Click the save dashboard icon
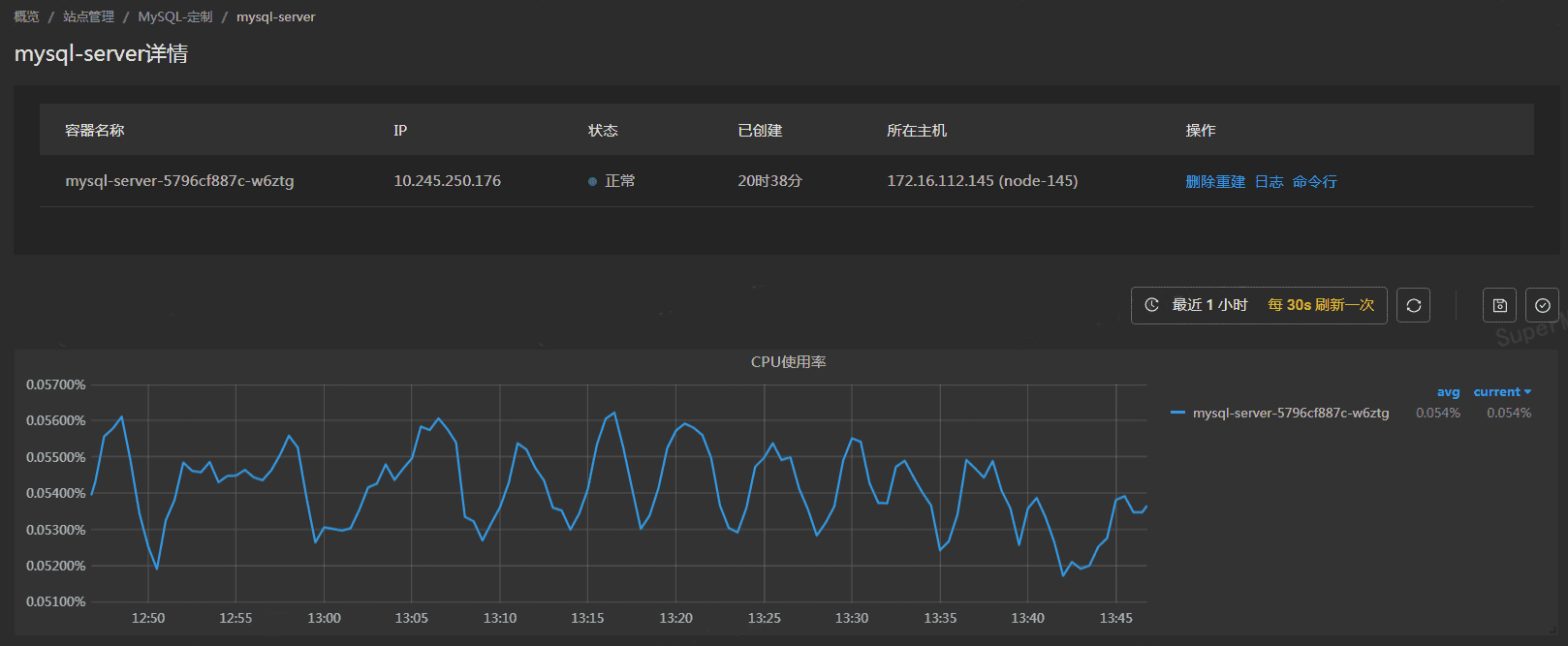The height and width of the screenshot is (646, 1568). click(x=1499, y=305)
